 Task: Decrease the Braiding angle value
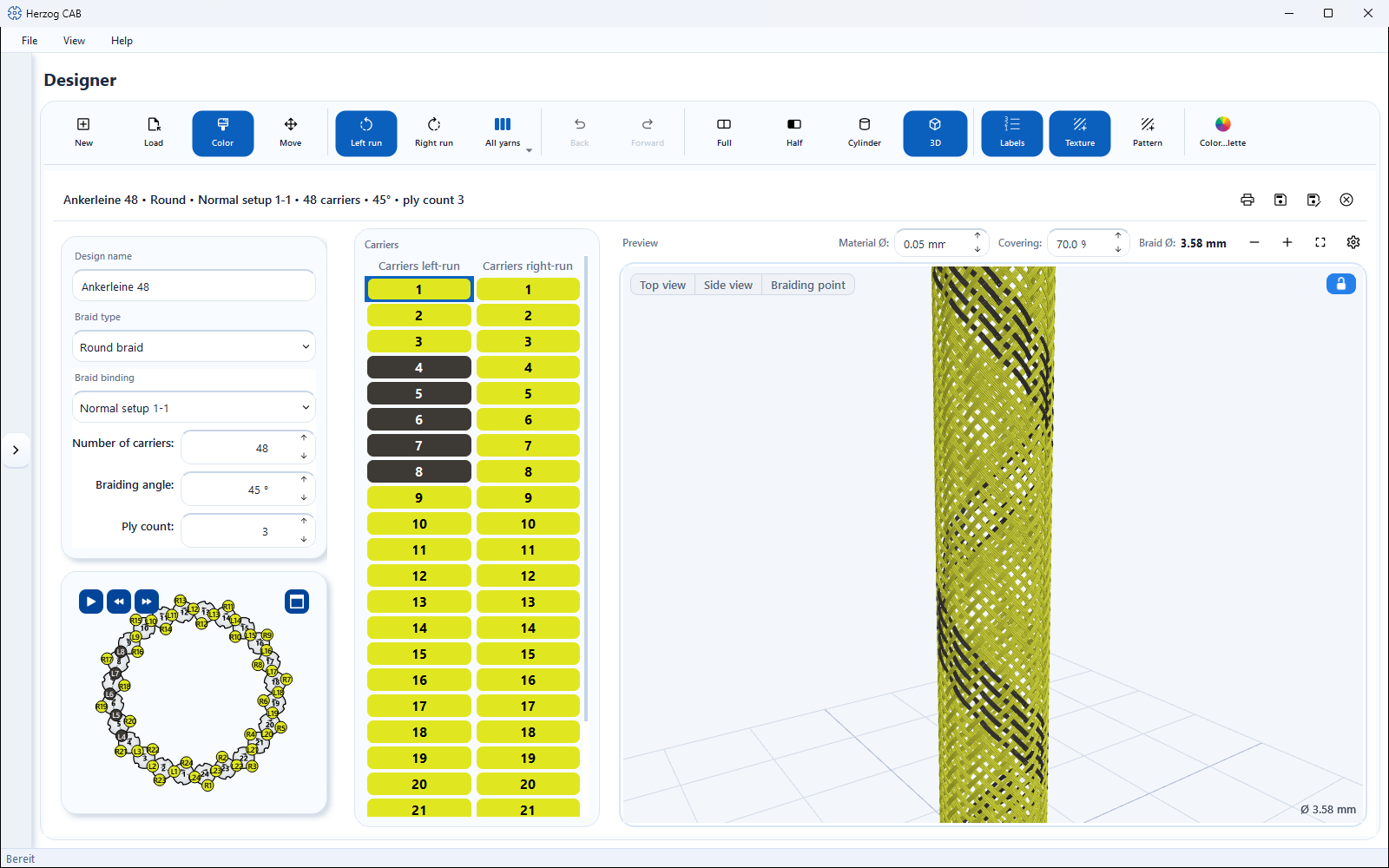[304, 497]
